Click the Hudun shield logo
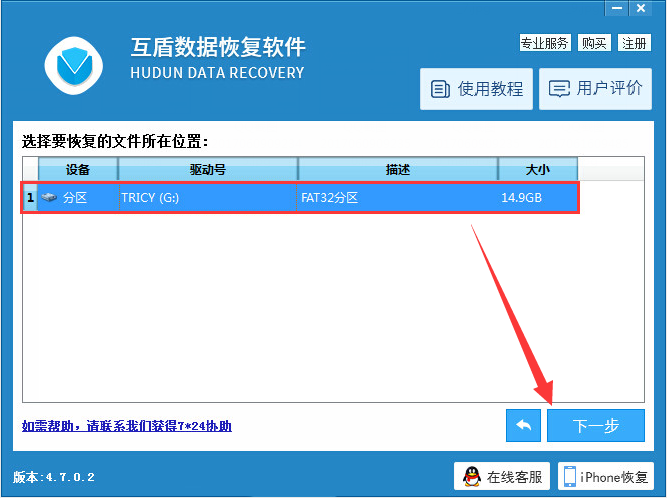This screenshot has height=498, width=667. pyautogui.click(x=74, y=66)
